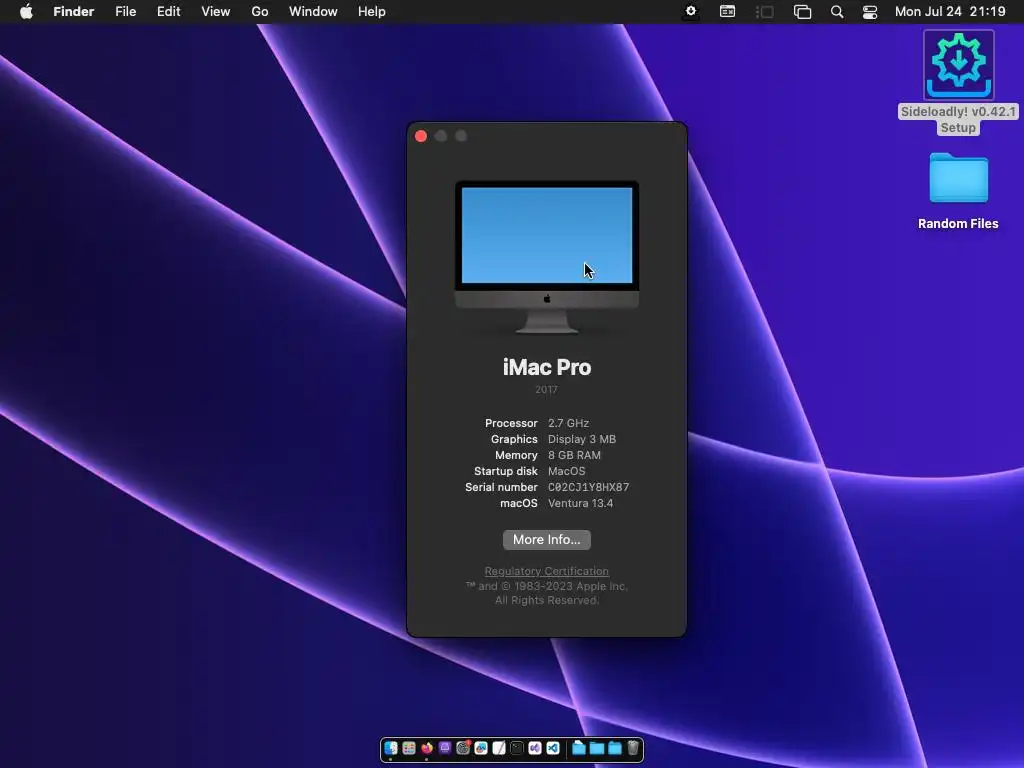This screenshot has height=768, width=1024.
Task: Open the white text editor icon in Dock
Action: click(499, 748)
